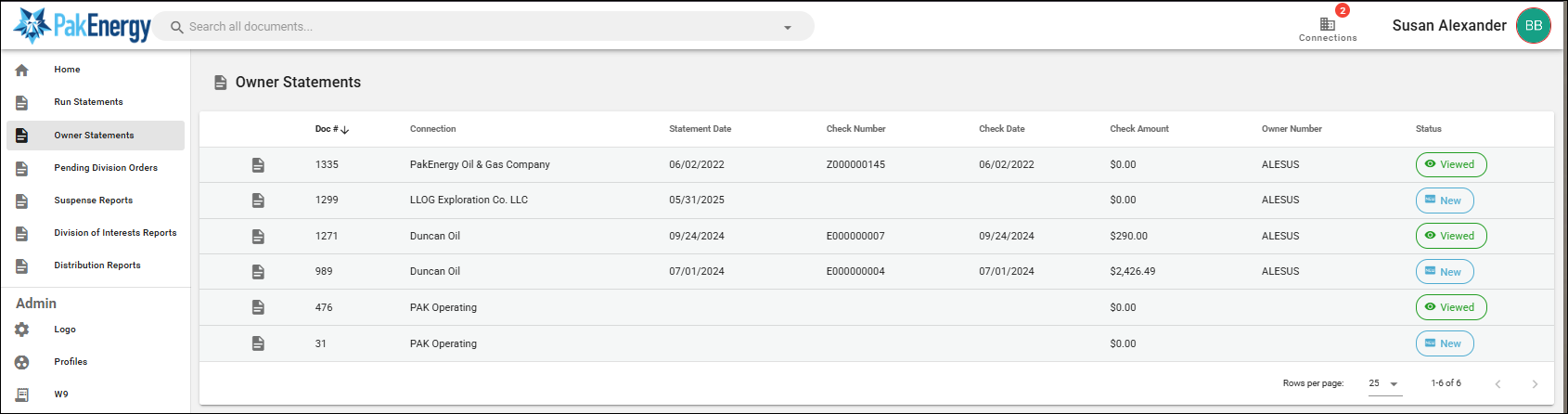Click the Run Statements document icon

tap(22, 102)
